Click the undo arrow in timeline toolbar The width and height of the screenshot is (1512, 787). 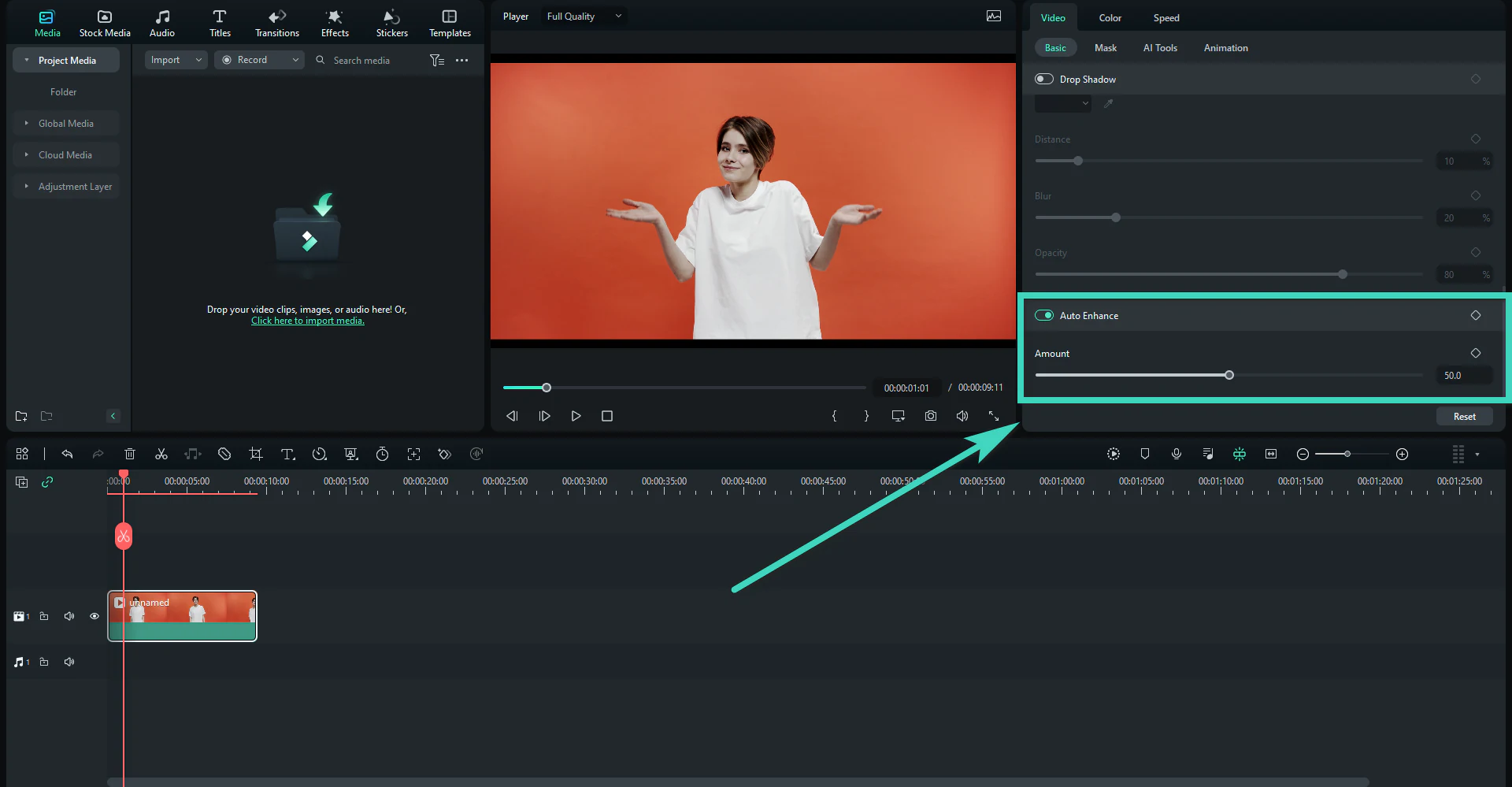click(x=67, y=454)
